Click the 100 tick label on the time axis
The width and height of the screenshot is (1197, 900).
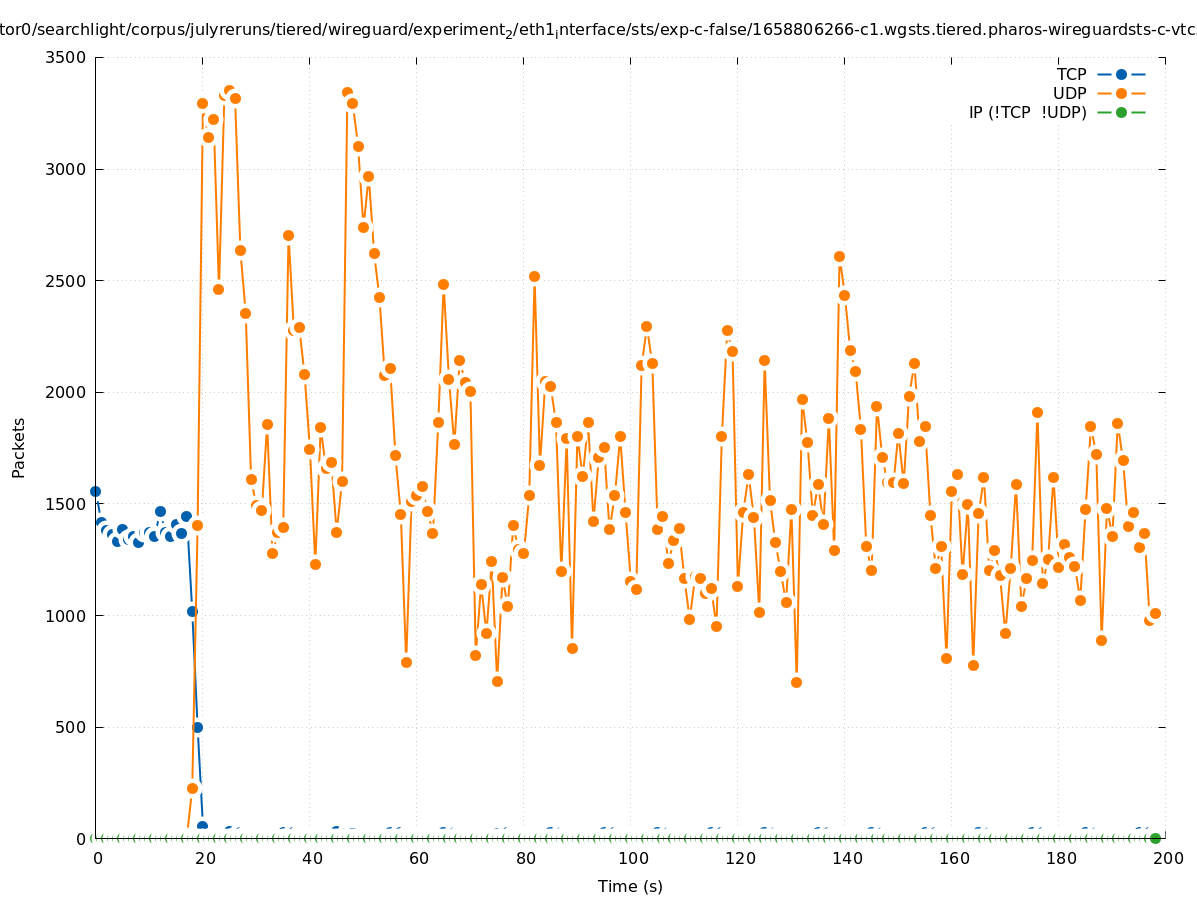632,858
